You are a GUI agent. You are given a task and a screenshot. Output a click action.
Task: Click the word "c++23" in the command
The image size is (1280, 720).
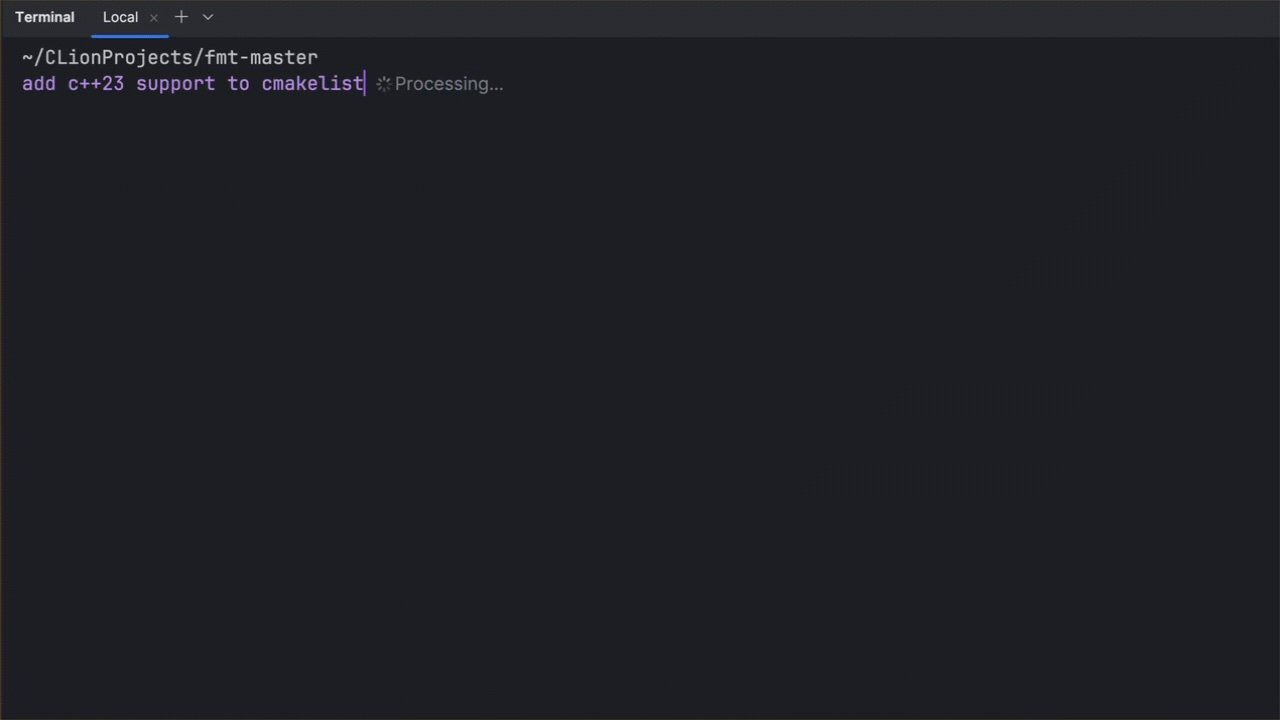(x=96, y=84)
